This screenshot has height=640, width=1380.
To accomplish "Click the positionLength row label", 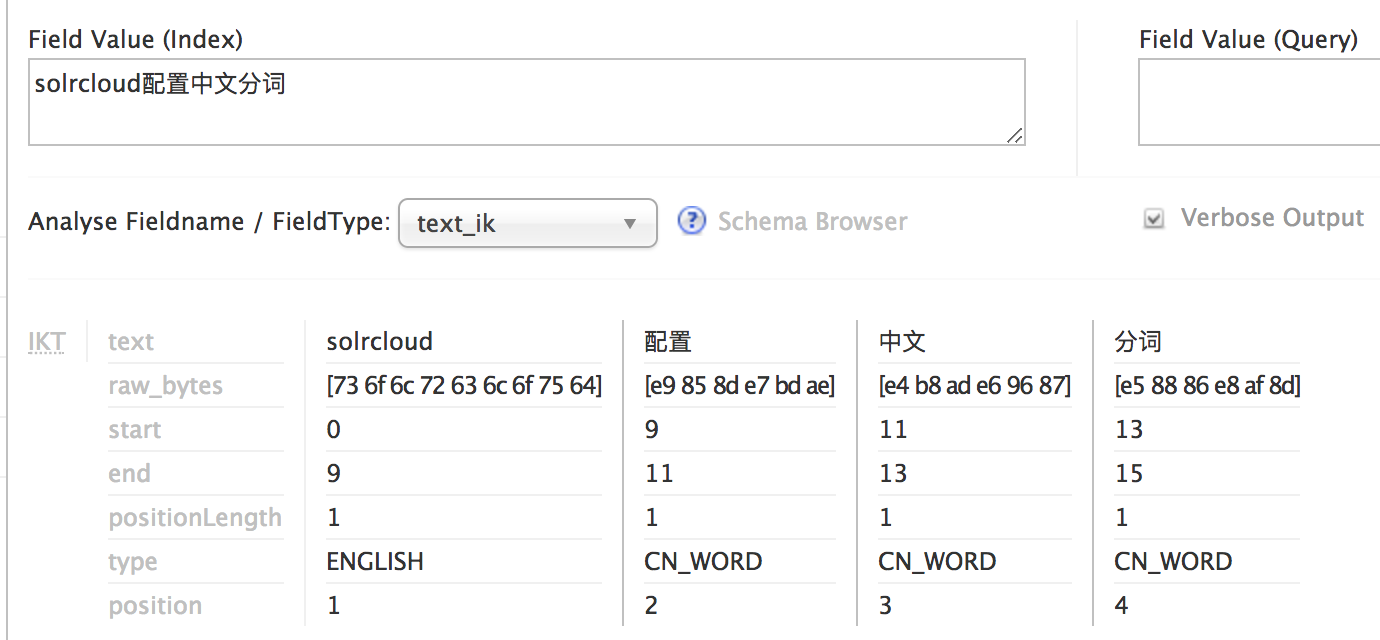I will (x=195, y=518).
